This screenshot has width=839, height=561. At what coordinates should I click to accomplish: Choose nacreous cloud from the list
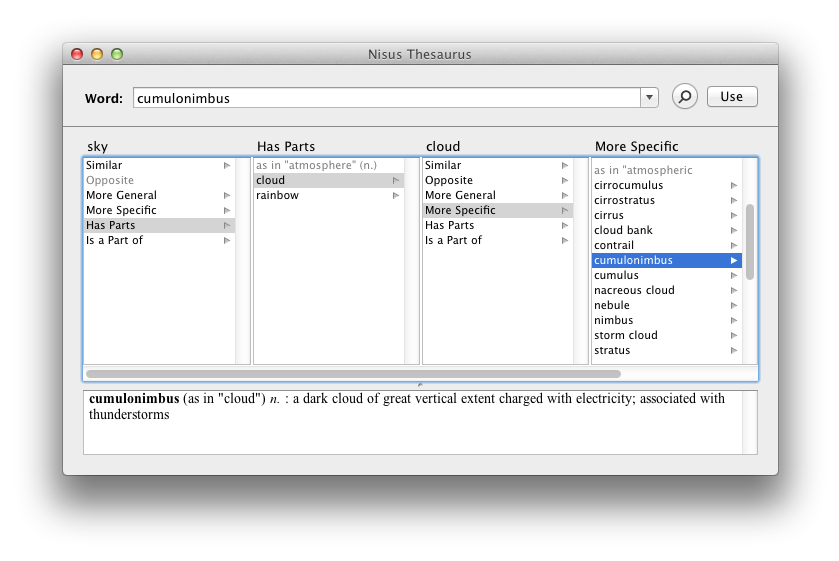tap(666, 290)
